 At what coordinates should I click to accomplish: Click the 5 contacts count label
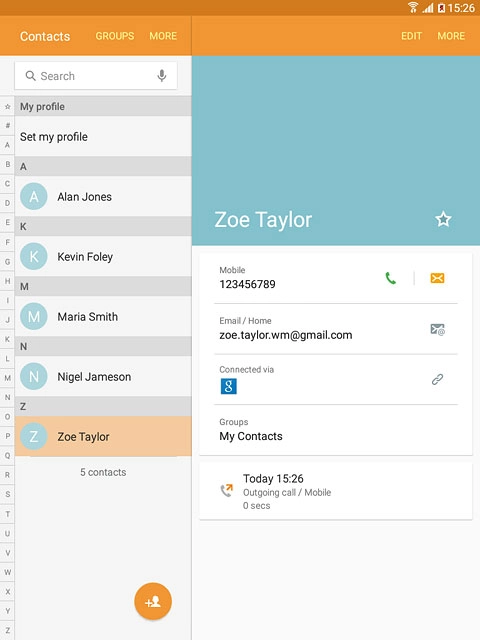(x=103, y=472)
